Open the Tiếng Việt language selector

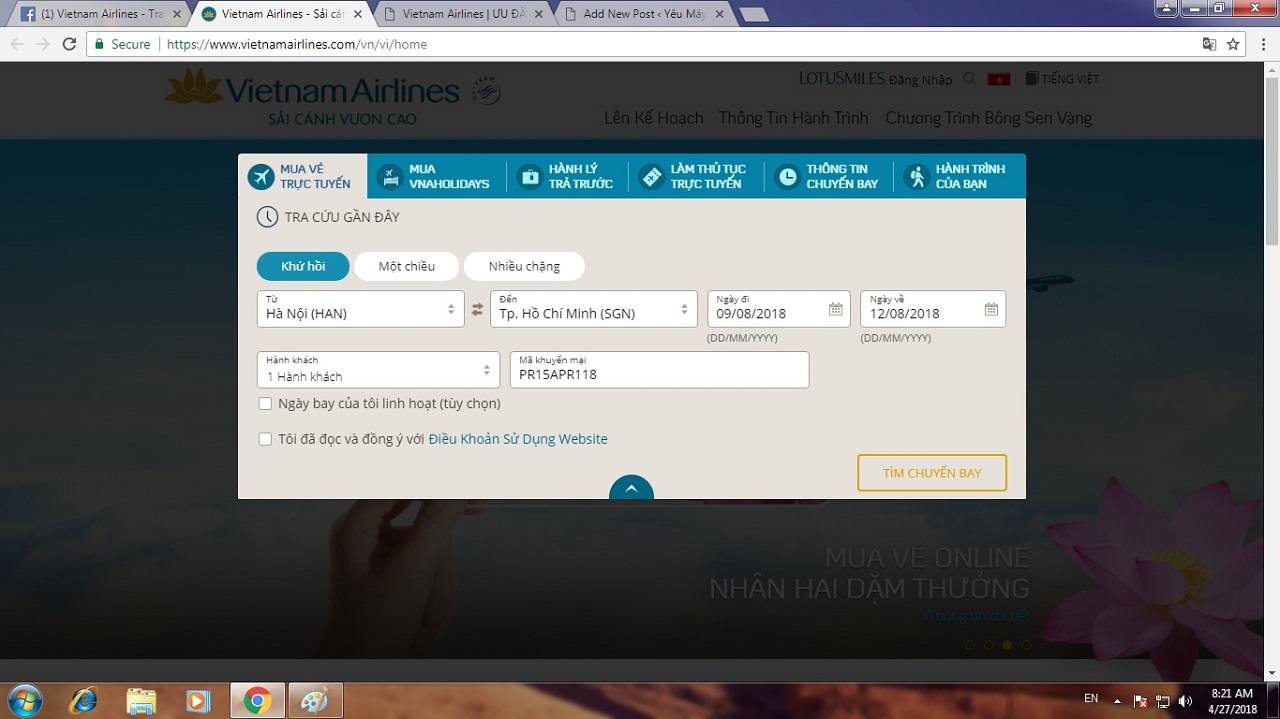[1060, 79]
